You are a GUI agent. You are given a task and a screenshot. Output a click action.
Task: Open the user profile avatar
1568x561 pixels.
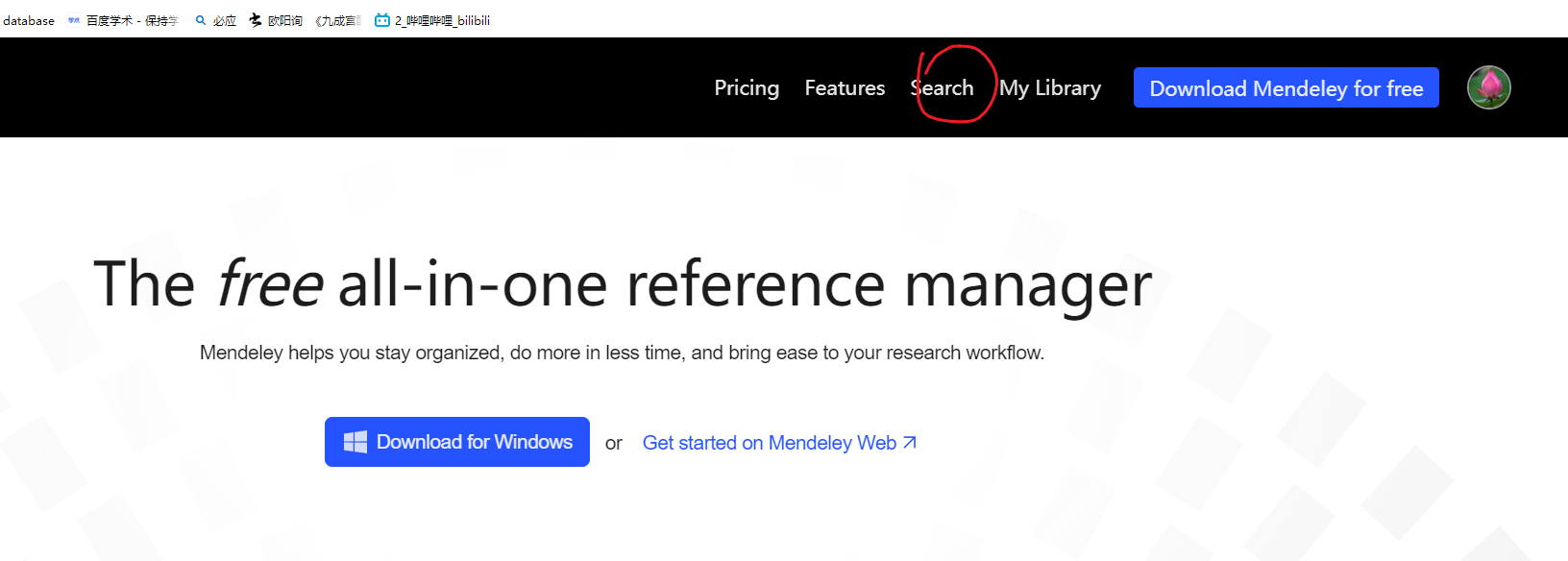pyautogui.click(x=1489, y=87)
